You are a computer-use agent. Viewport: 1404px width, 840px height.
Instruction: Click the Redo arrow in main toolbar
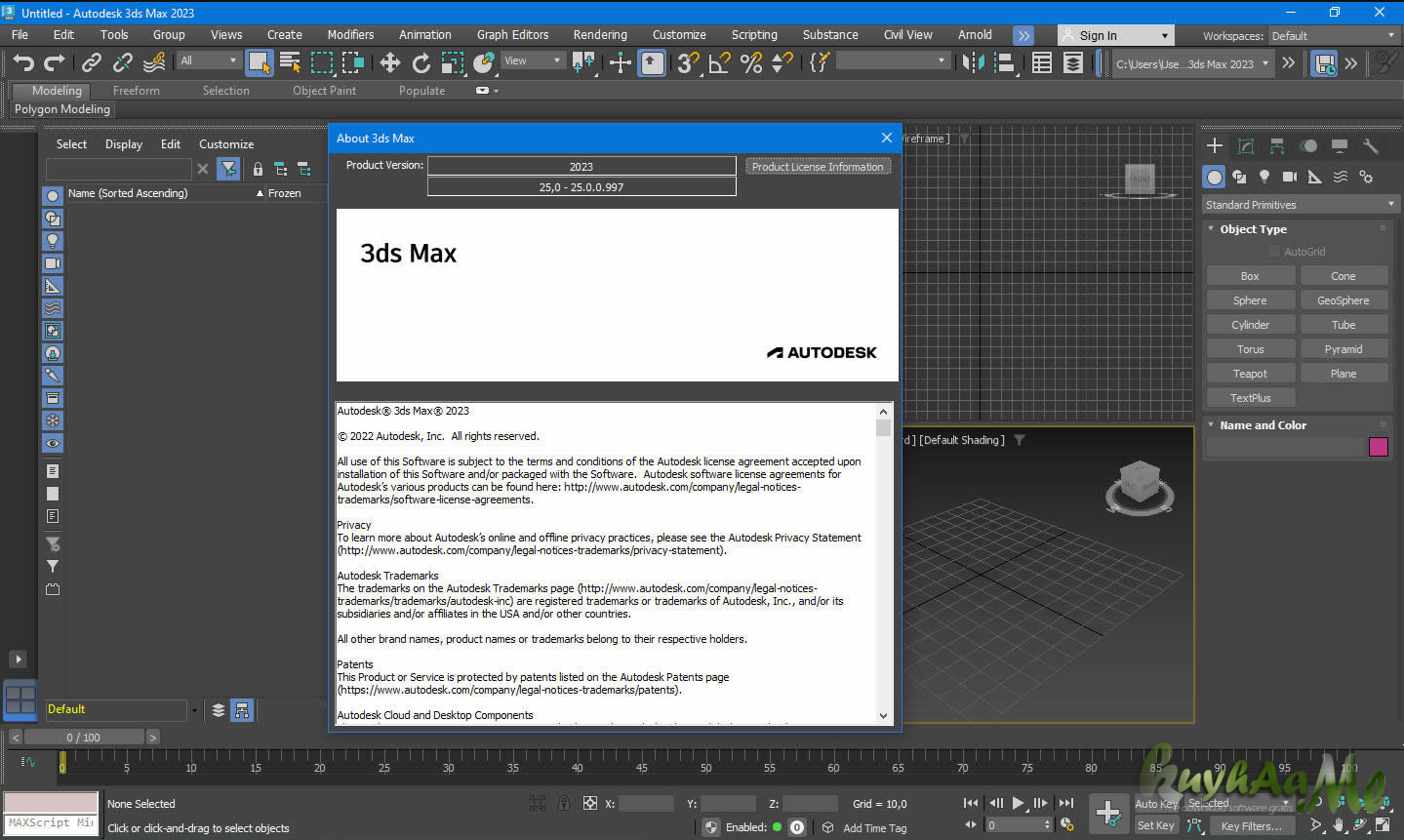click(56, 63)
